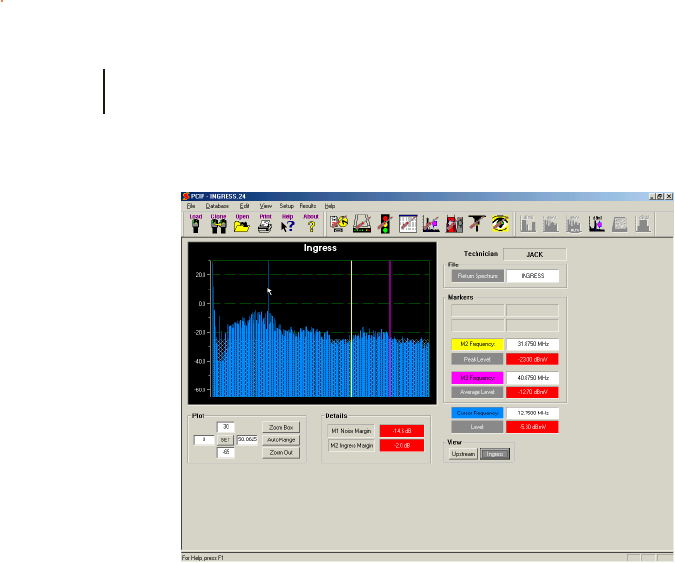Click the Load toolbar icon
675x563 pixels.
tap(195, 224)
